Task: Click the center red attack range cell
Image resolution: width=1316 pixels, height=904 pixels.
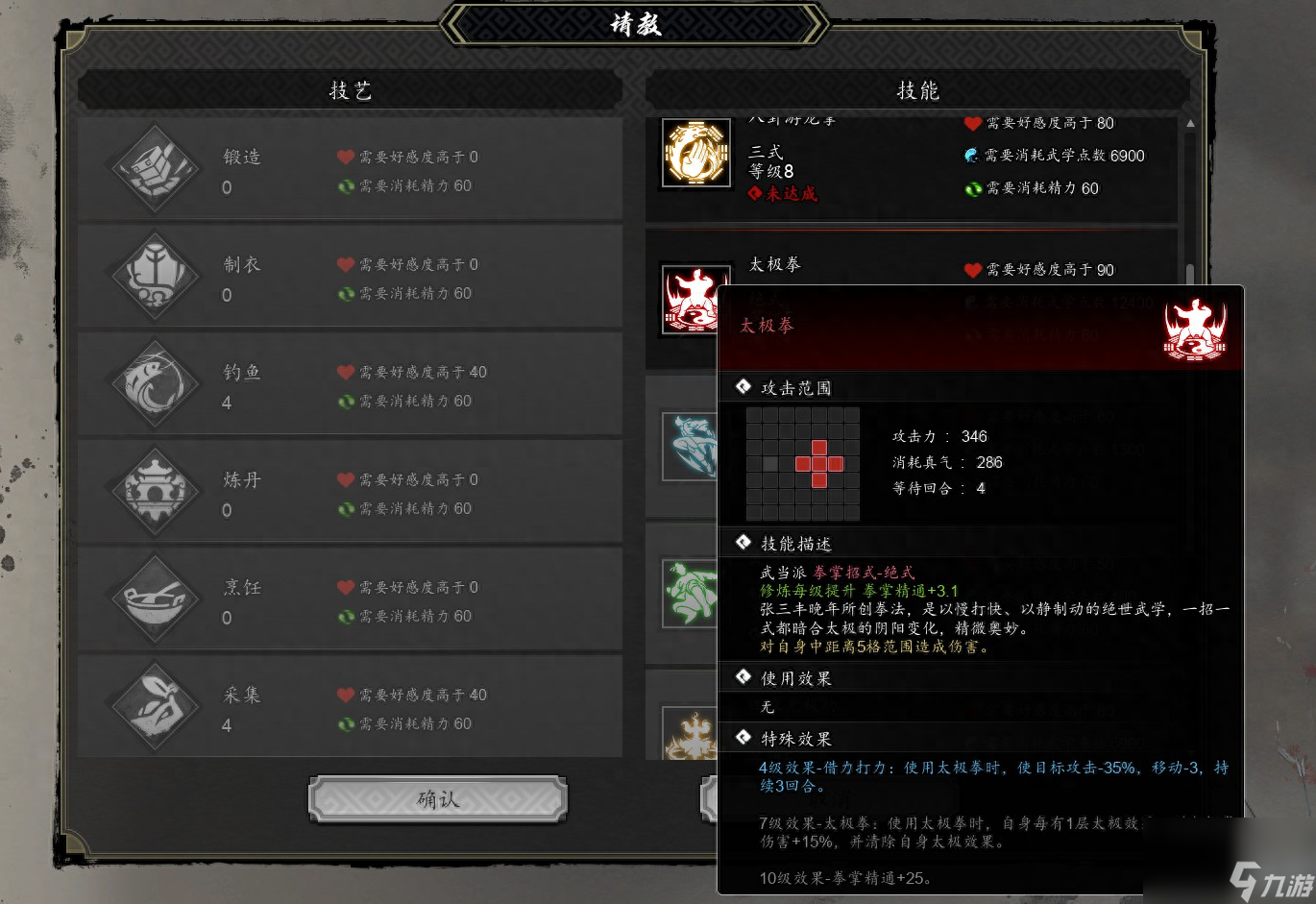Action: (x=819, y=464)
